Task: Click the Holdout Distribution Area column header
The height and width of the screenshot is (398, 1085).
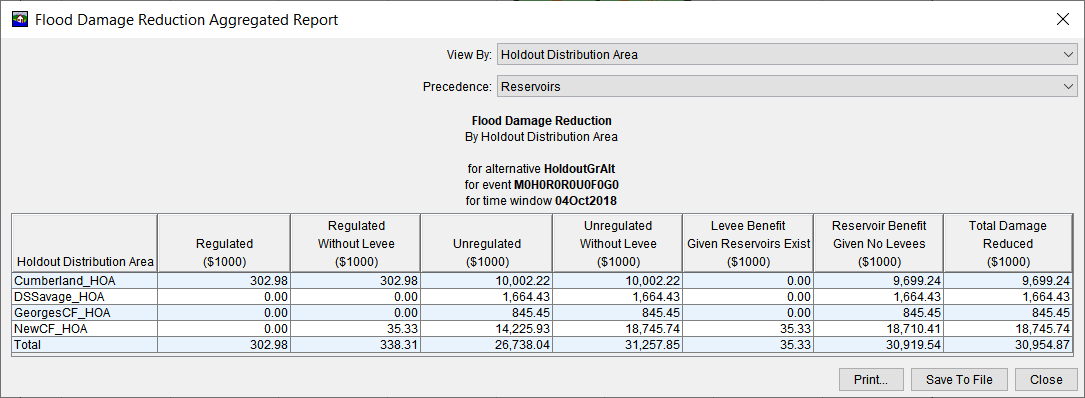Action: point(84,244)
